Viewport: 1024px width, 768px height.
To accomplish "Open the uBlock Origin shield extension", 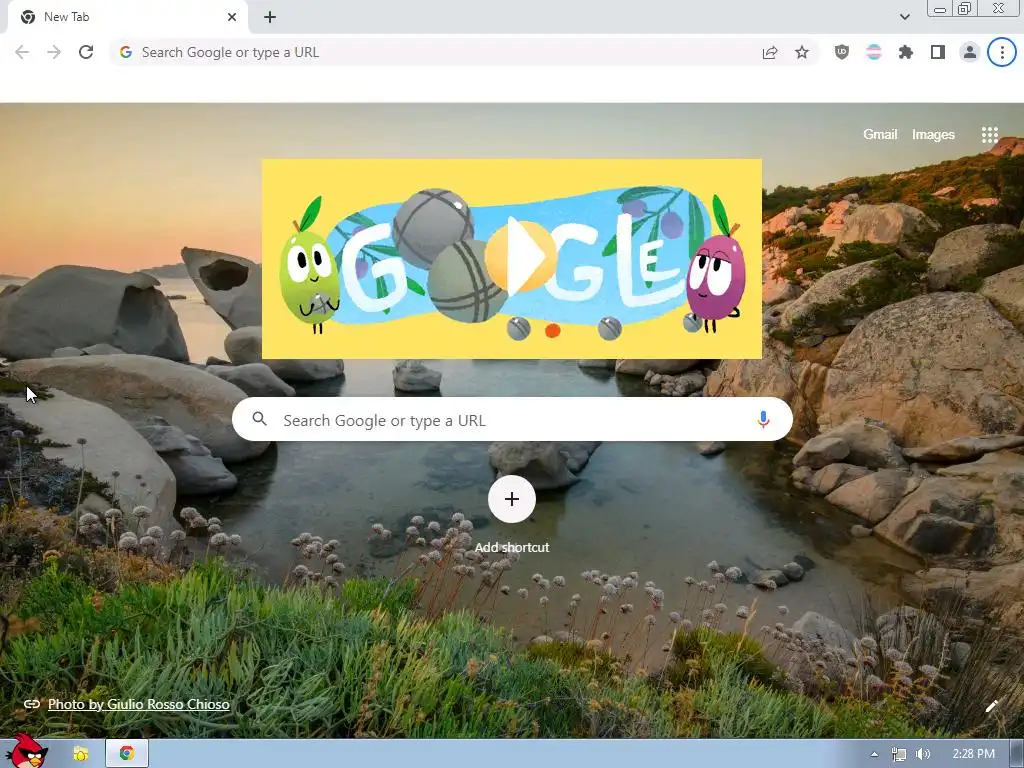I will coord(842,52).
